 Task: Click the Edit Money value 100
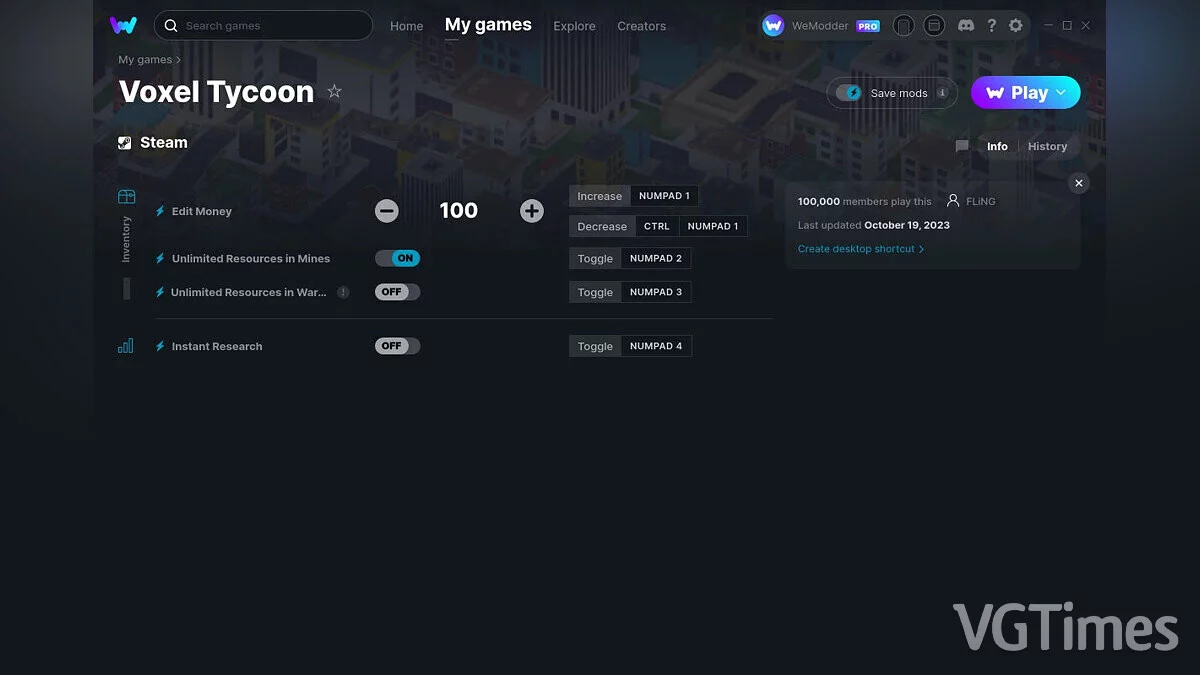[x=459, y=211]
